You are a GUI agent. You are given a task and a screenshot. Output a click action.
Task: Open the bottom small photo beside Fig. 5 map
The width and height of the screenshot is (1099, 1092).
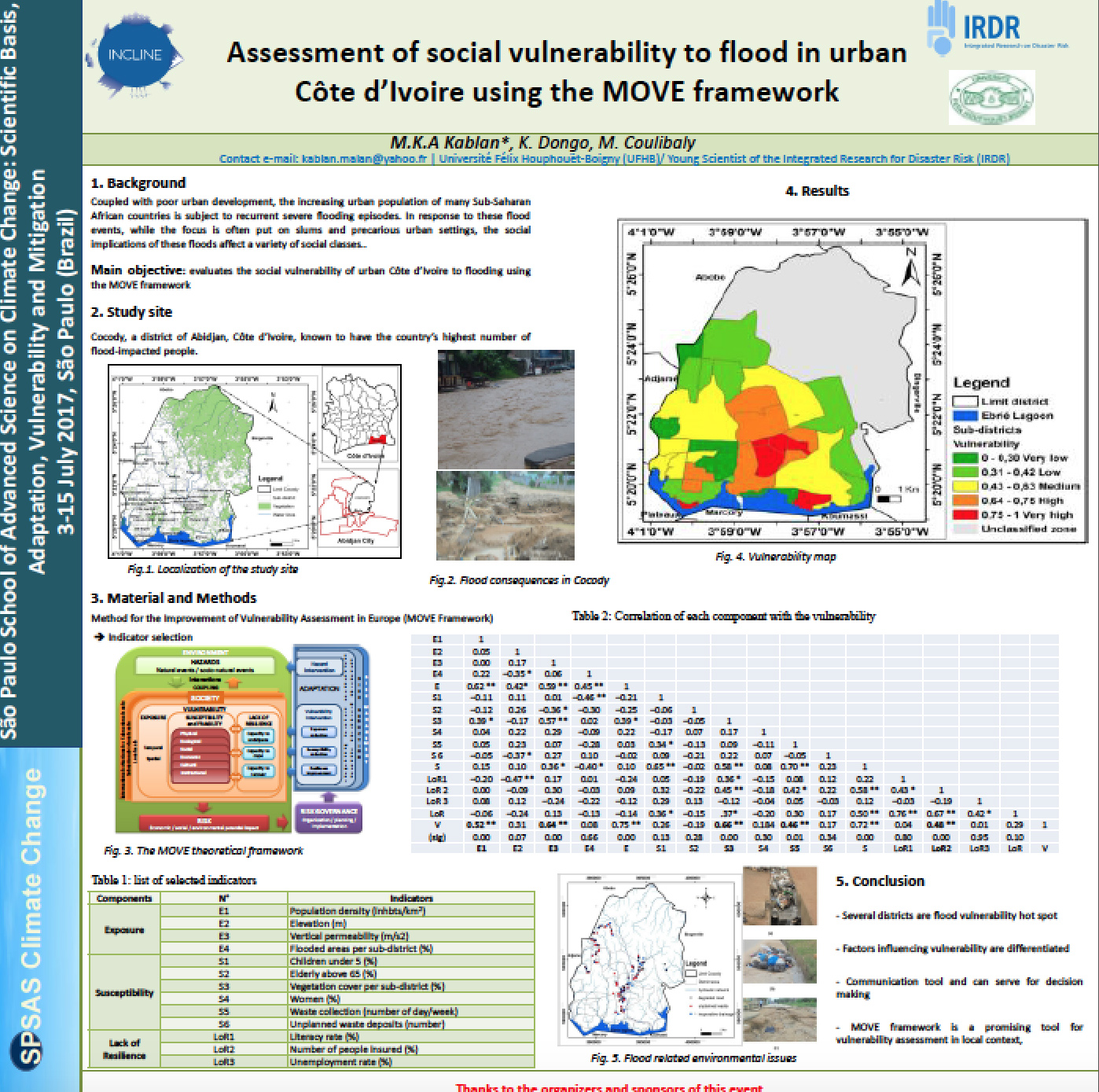coord(780,1019)
